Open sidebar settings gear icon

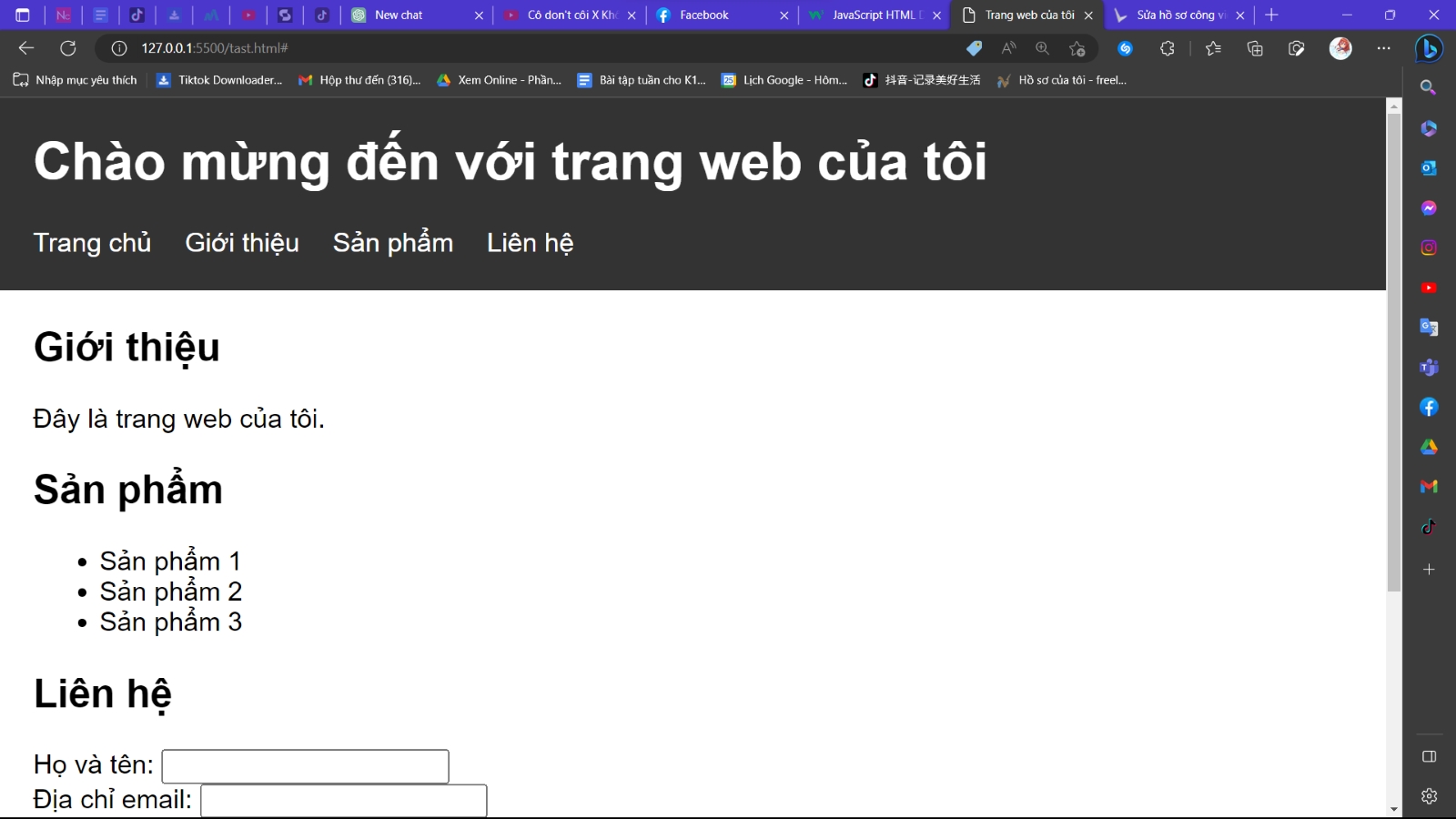pos(1429,796)
